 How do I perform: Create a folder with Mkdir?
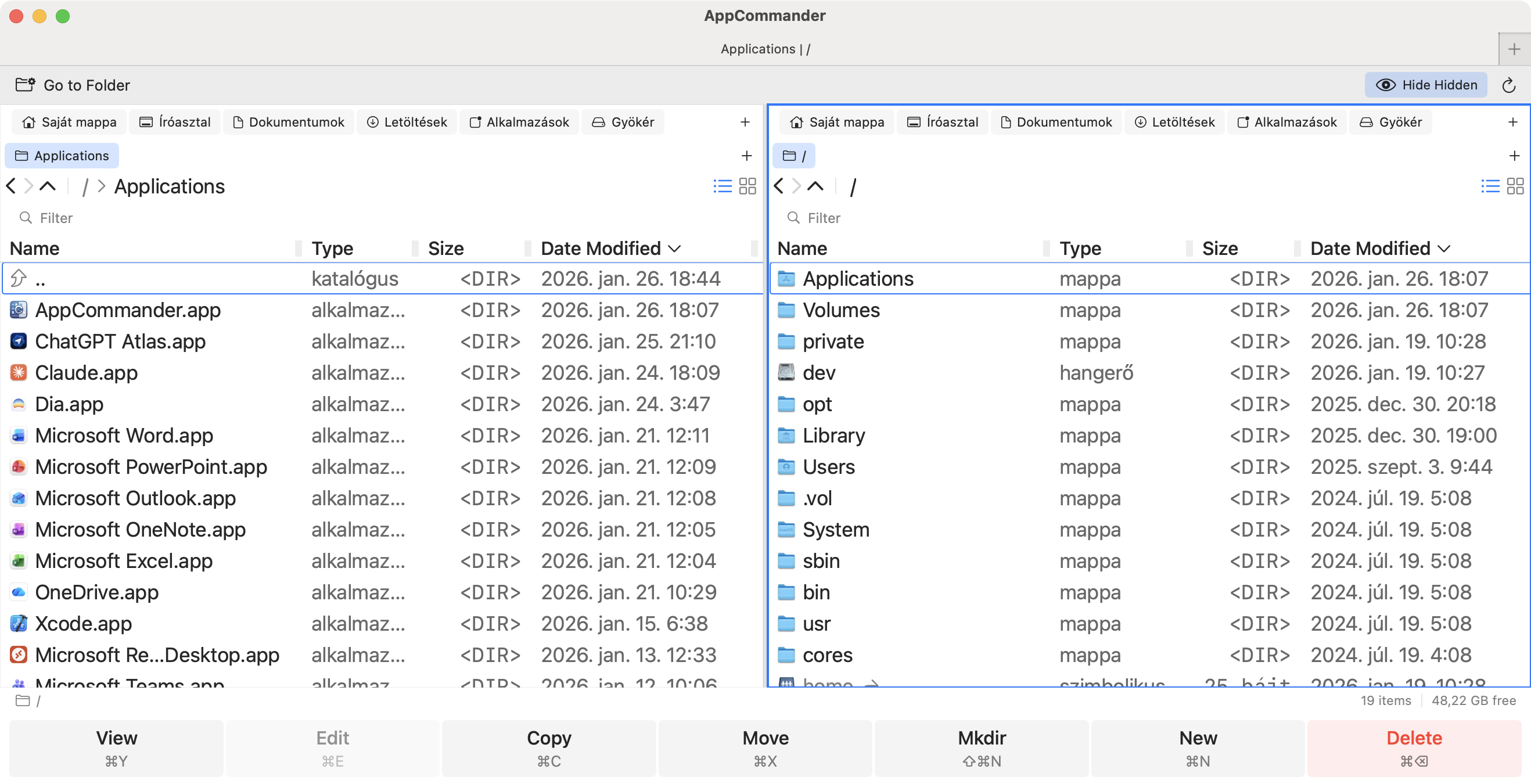[981, 748]
